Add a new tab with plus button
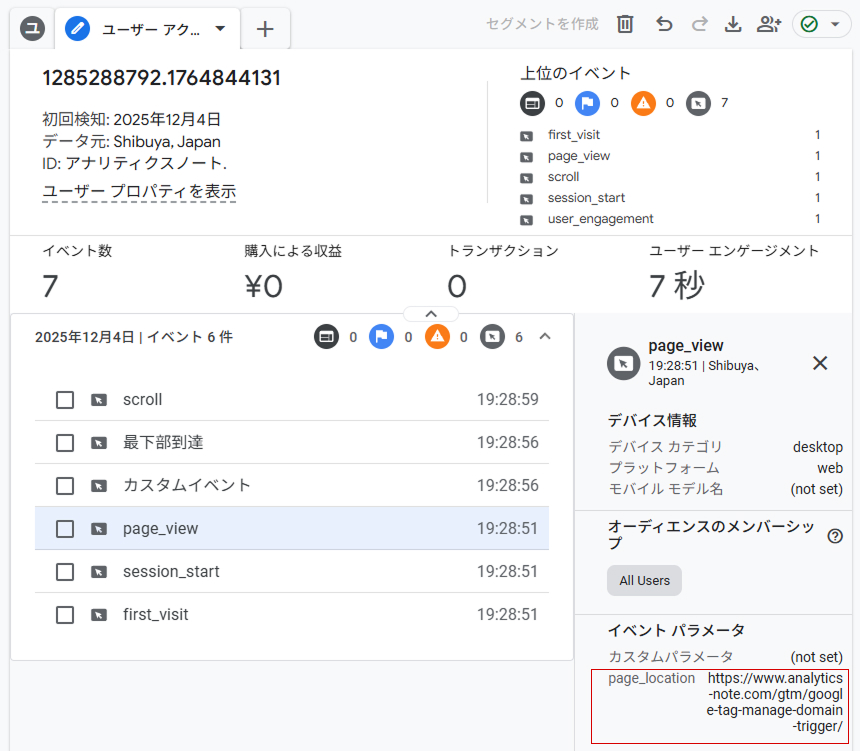The image size is (860, 751). click(265, 29)
